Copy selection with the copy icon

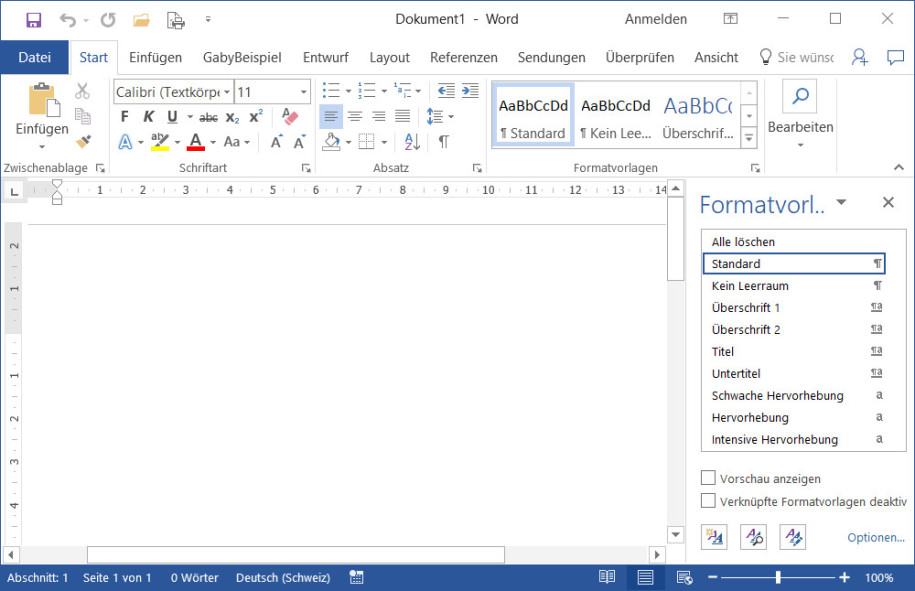82,117
